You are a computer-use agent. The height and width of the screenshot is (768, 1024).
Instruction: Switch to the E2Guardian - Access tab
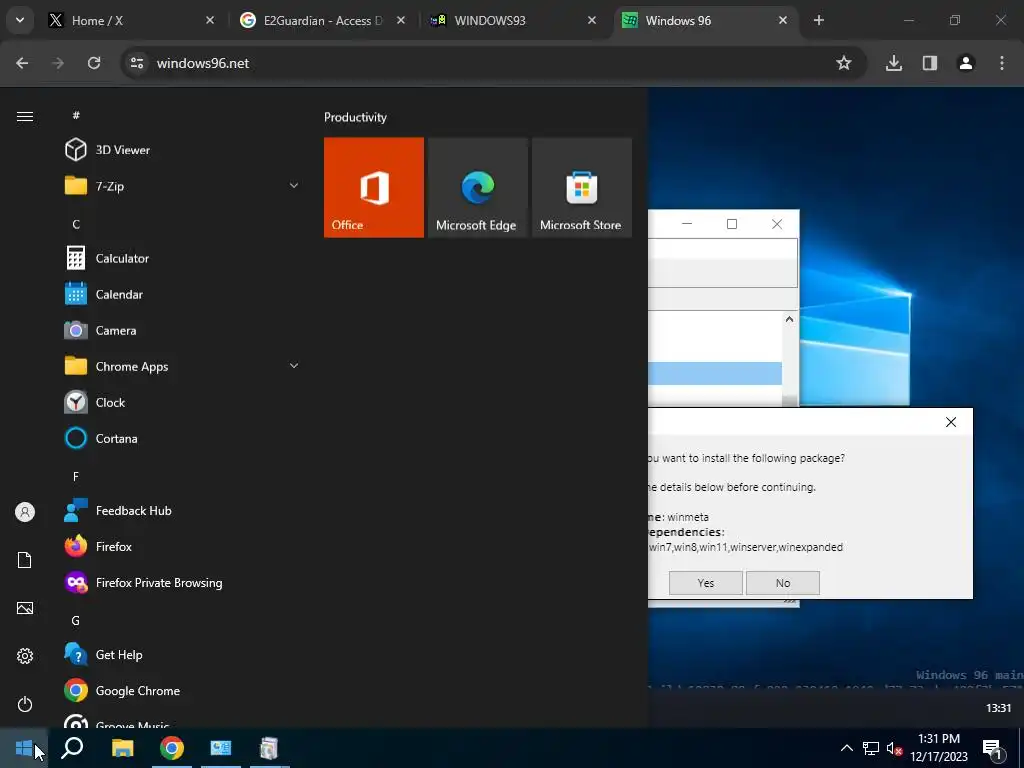click(x=323, y=21)
